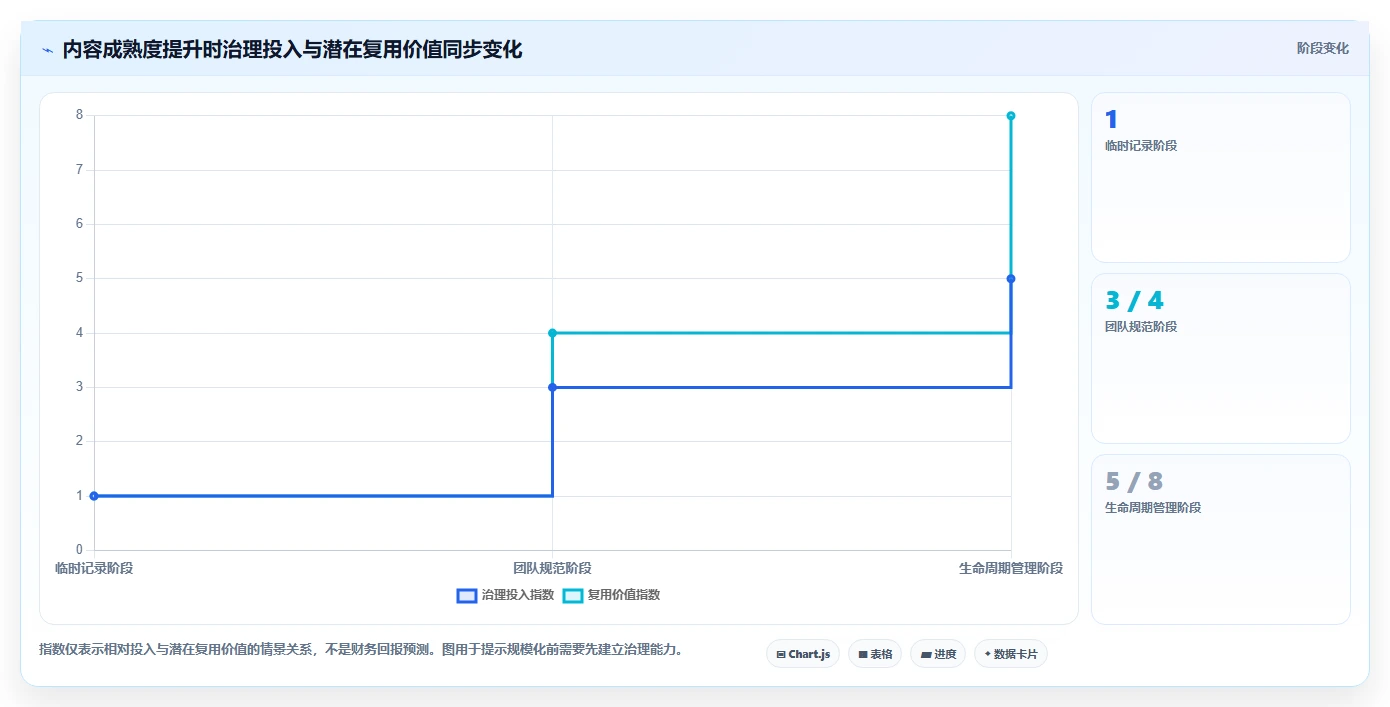Click the '3 / 4' value on card

click(x=1134, y=300)
